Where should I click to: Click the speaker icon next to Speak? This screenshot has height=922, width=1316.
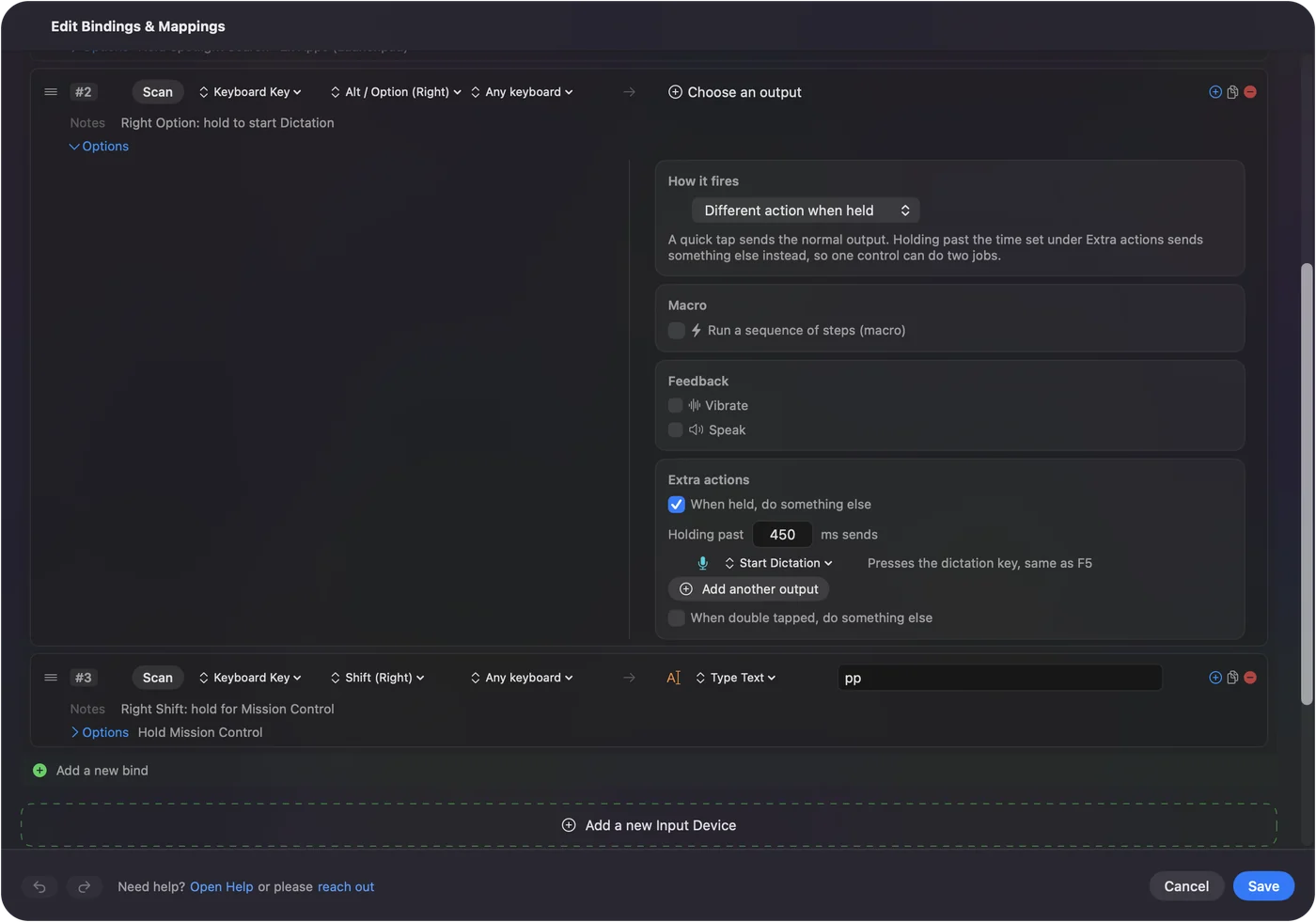click(696, 430)
